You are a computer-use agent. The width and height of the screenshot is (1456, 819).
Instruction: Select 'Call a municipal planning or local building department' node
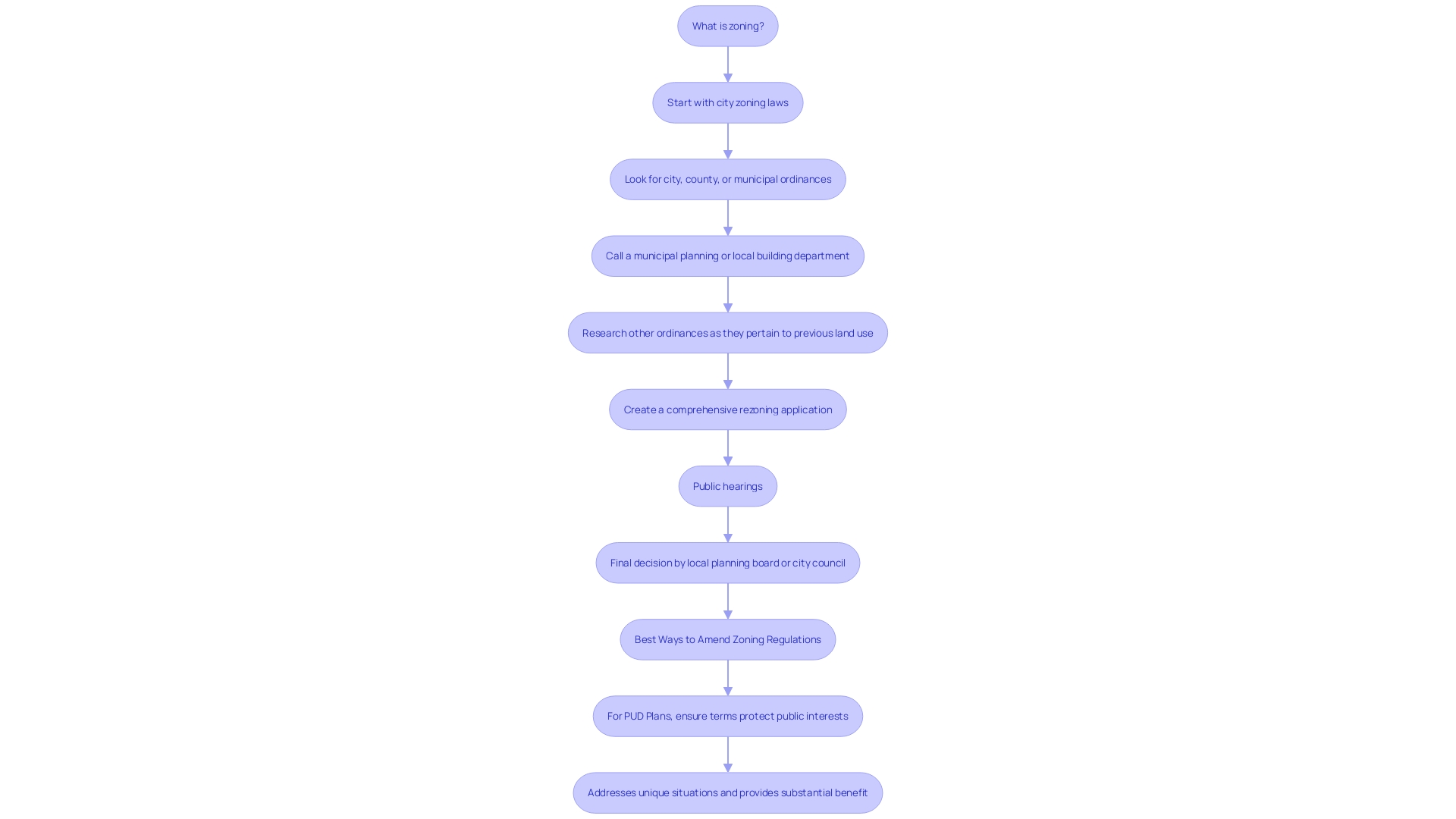(x=728, y=255)
